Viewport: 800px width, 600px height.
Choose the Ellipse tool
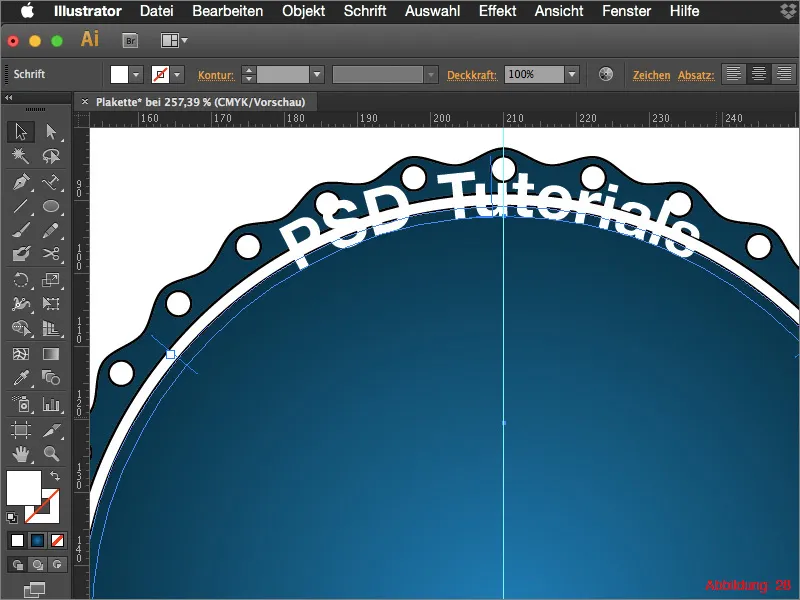(x=51, y=206)
